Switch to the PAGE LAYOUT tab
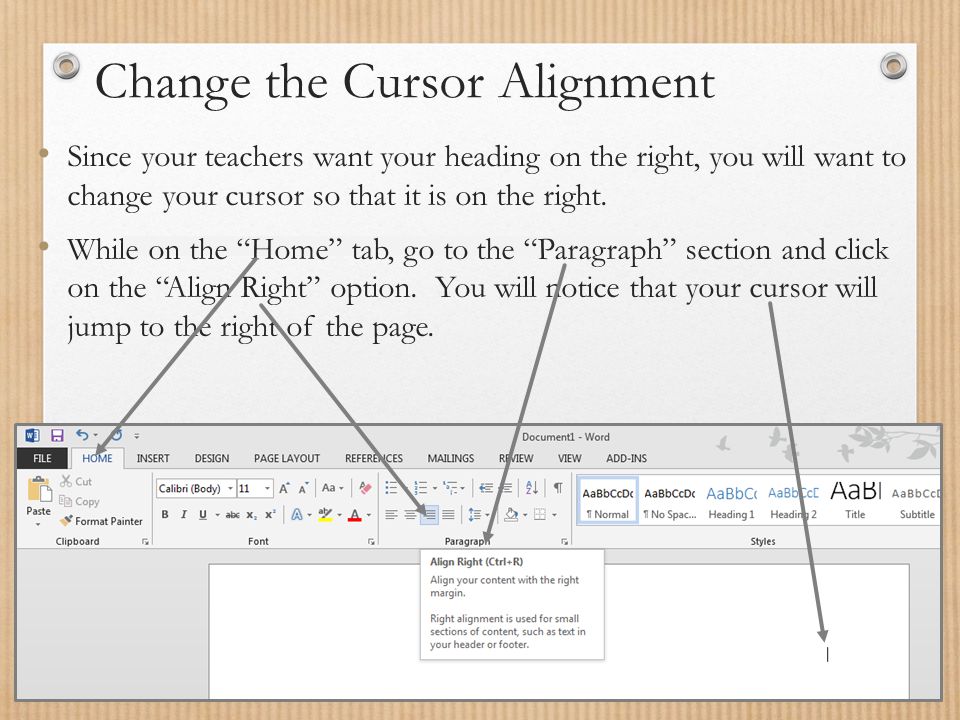Viewport: 960px width, 720px height. (x=287, y=458)
